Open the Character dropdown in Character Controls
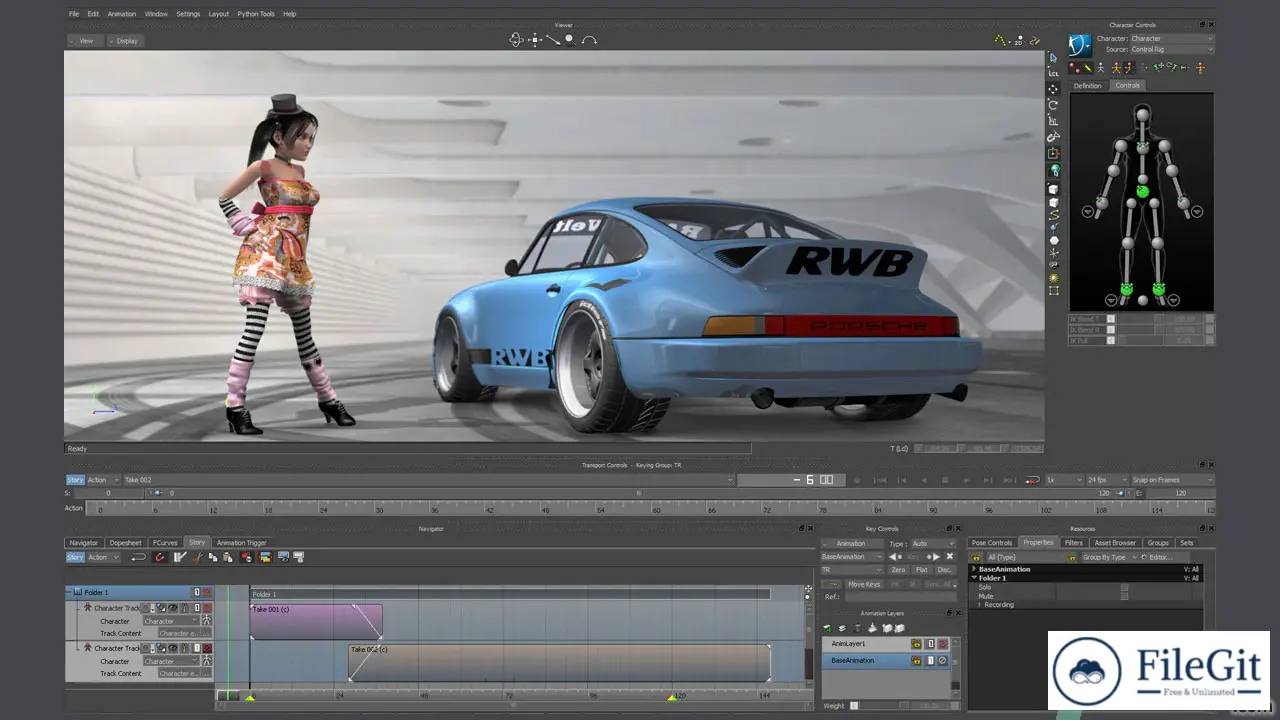The width and height of the screenshot is (1280, 720). point(1173,38)
